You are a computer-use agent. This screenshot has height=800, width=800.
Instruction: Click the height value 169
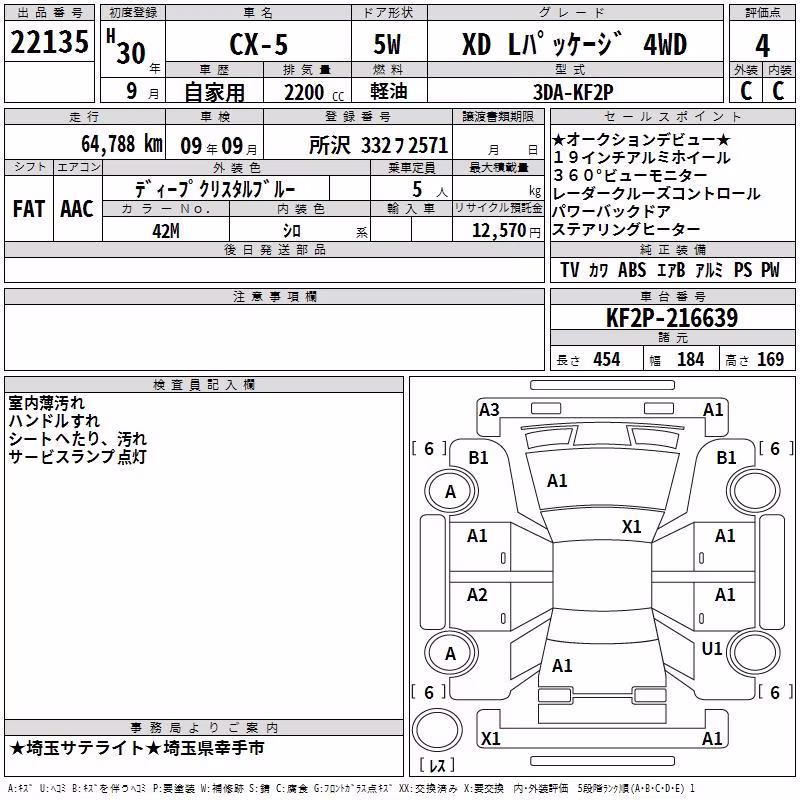[770, 360]
